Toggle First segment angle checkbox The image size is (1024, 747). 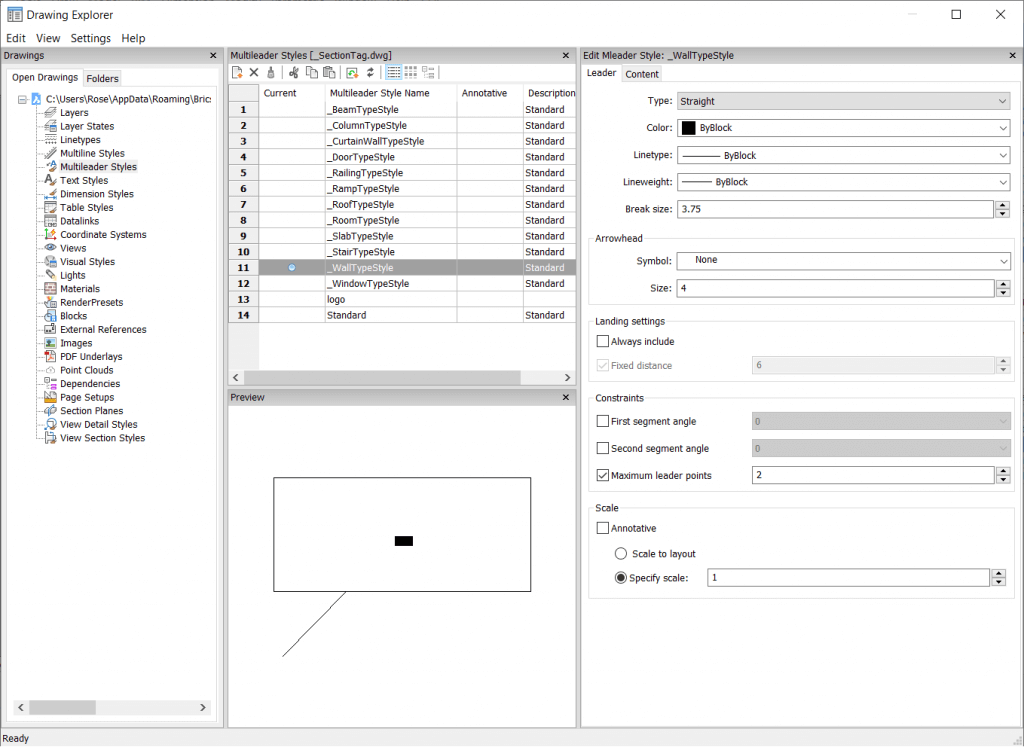[x=603, y=421]
